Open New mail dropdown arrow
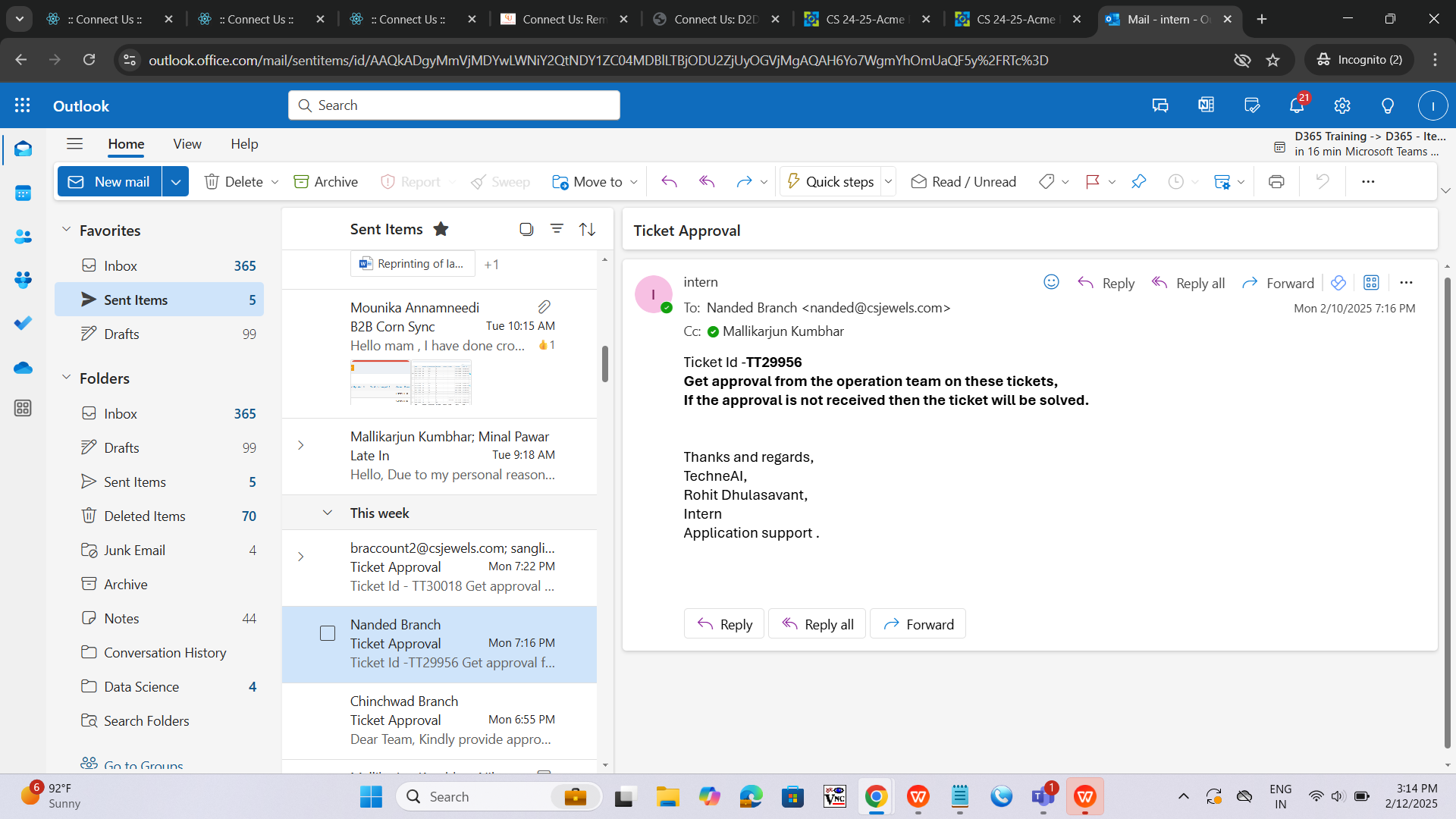Image resolution: width=1456 pixels, height=819 pixels. click(175, 182)
